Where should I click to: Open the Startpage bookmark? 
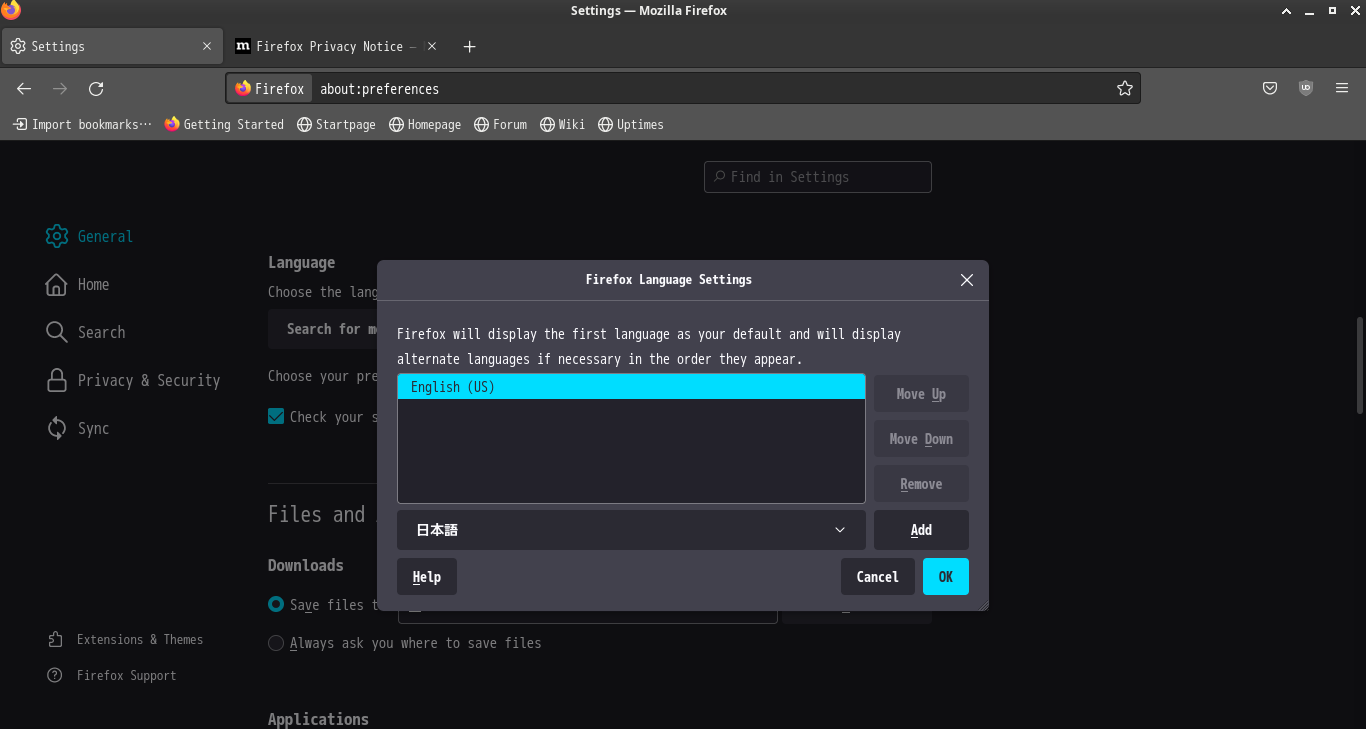click(337, 125)
